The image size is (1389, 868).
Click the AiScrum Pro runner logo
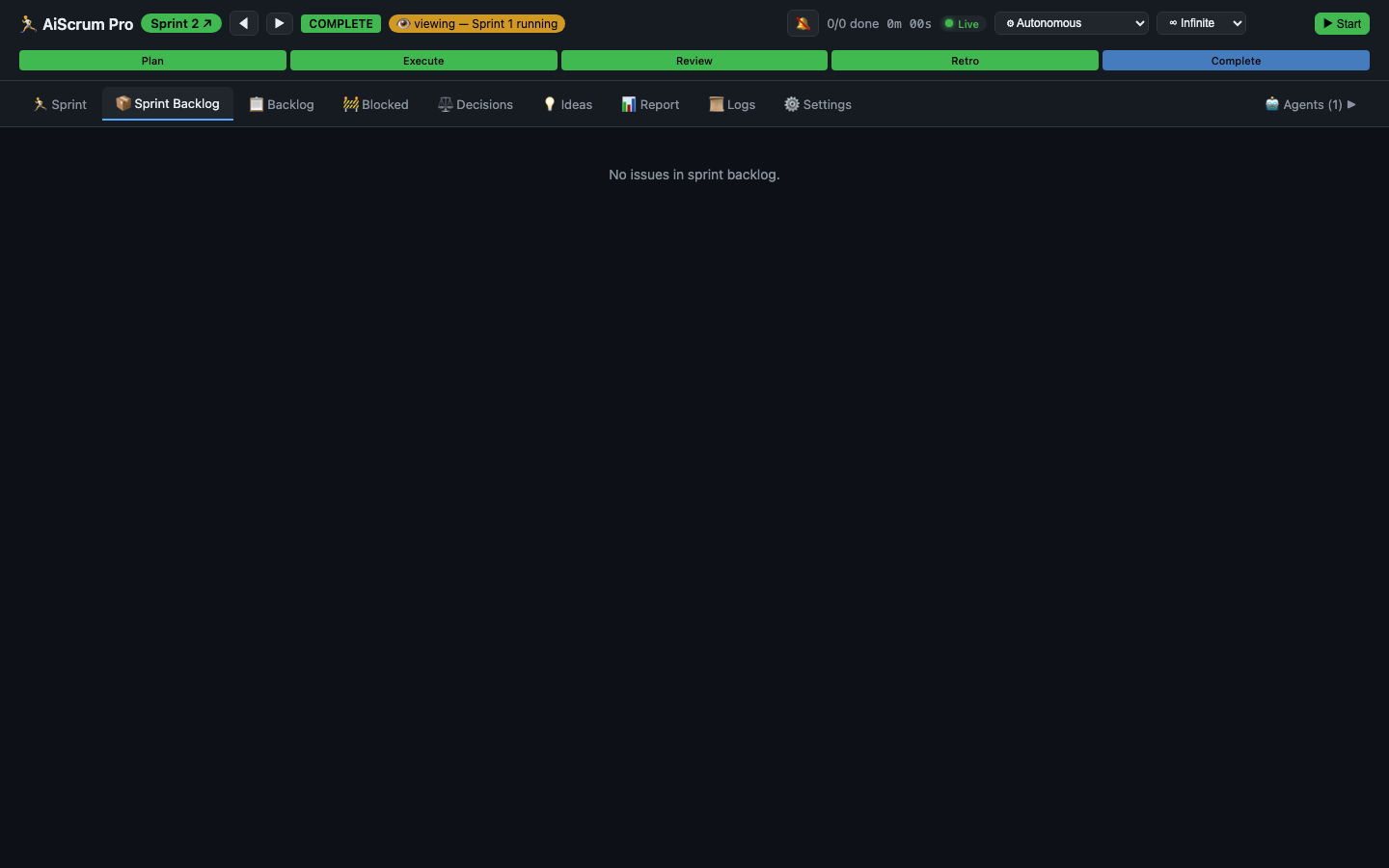[28, 24]
